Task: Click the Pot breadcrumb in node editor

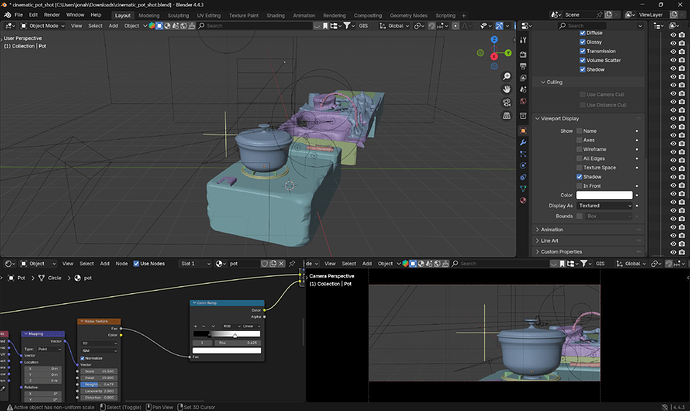Action: [17, 278]
